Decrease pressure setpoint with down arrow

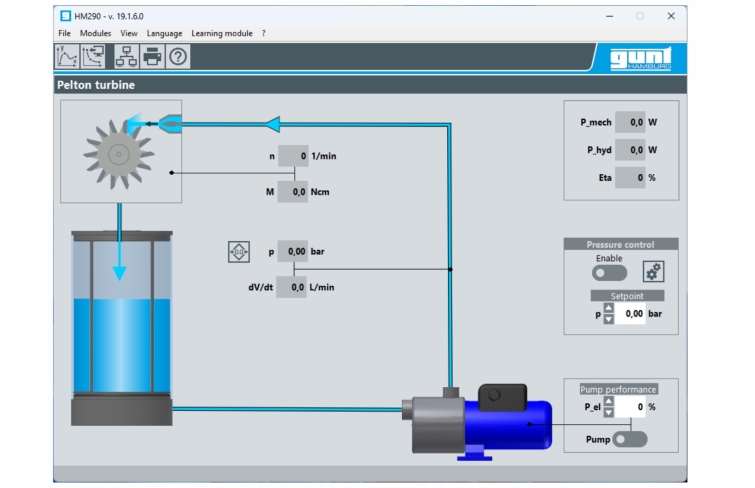pos(607,319)
